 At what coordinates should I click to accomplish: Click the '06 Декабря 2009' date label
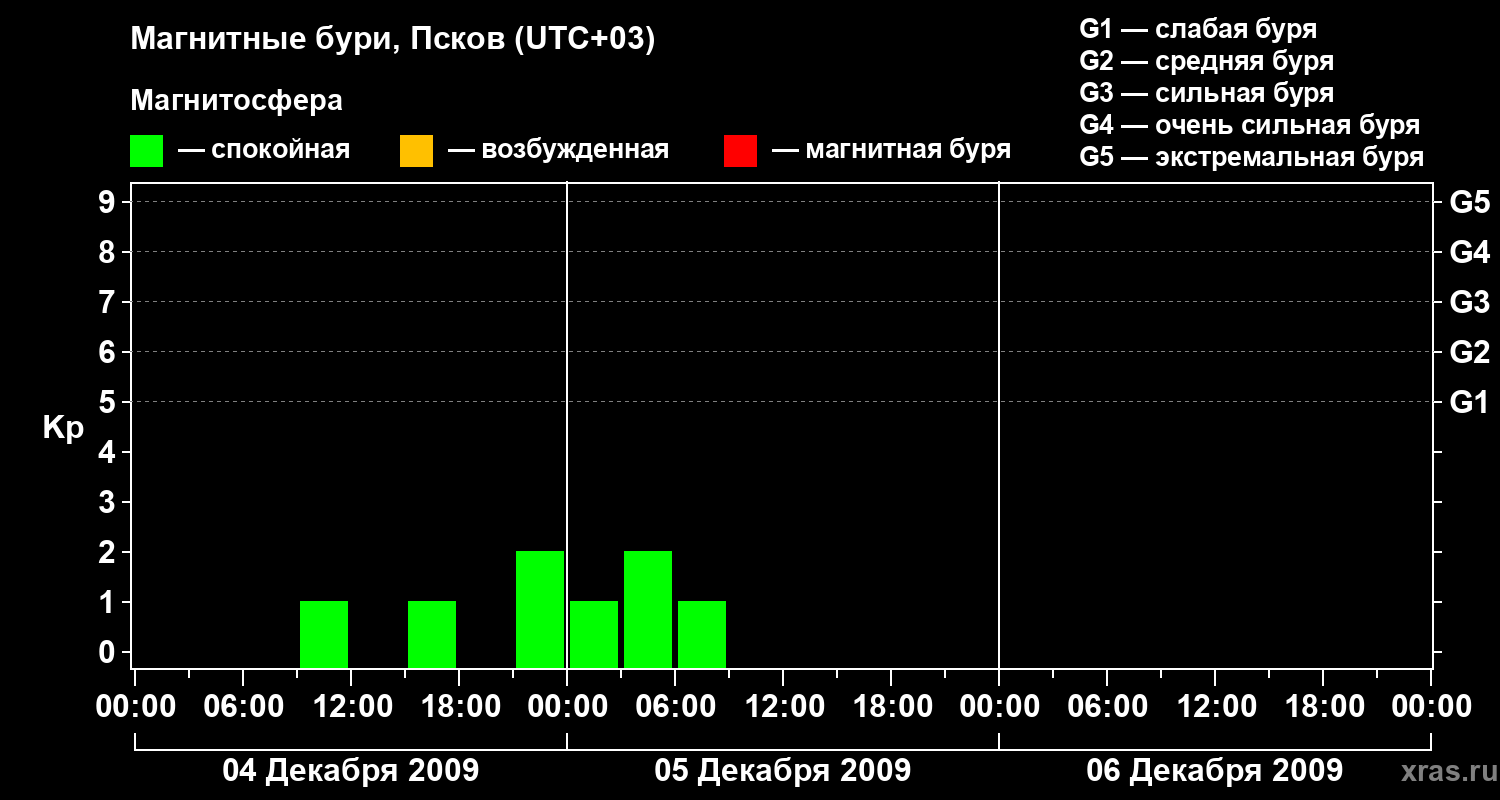point(1214,771)
